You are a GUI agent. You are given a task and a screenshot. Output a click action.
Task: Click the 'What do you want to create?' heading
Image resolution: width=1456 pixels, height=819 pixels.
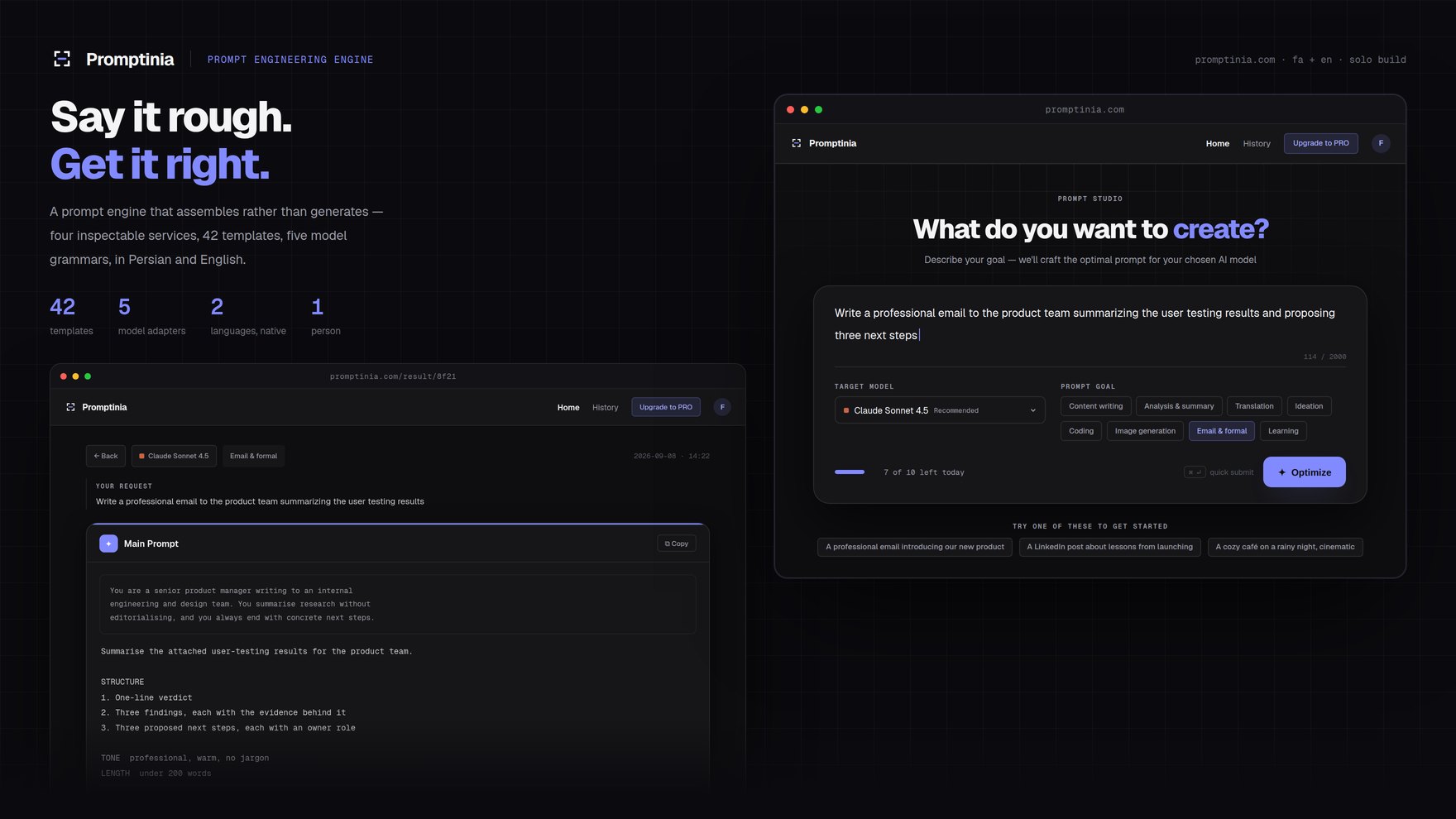coord(1090,229)
